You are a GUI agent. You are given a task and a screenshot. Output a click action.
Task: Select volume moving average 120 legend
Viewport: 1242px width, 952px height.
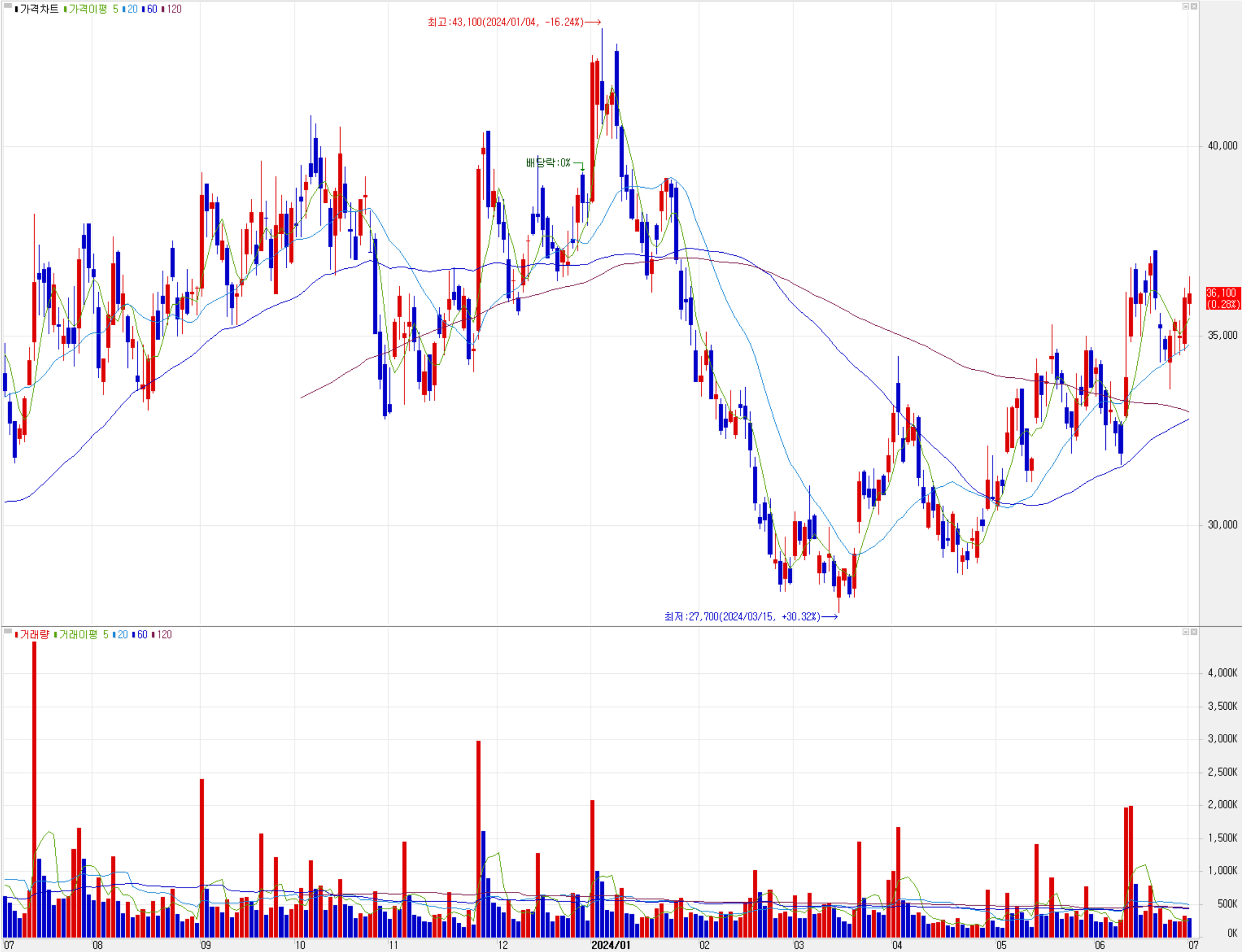(164, 635)
